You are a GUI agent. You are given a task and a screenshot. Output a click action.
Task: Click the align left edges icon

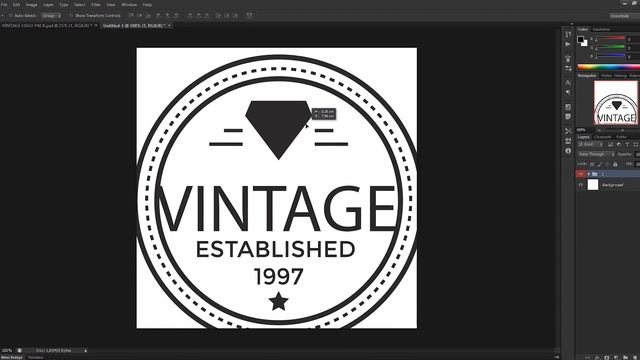tap(158, 16)
